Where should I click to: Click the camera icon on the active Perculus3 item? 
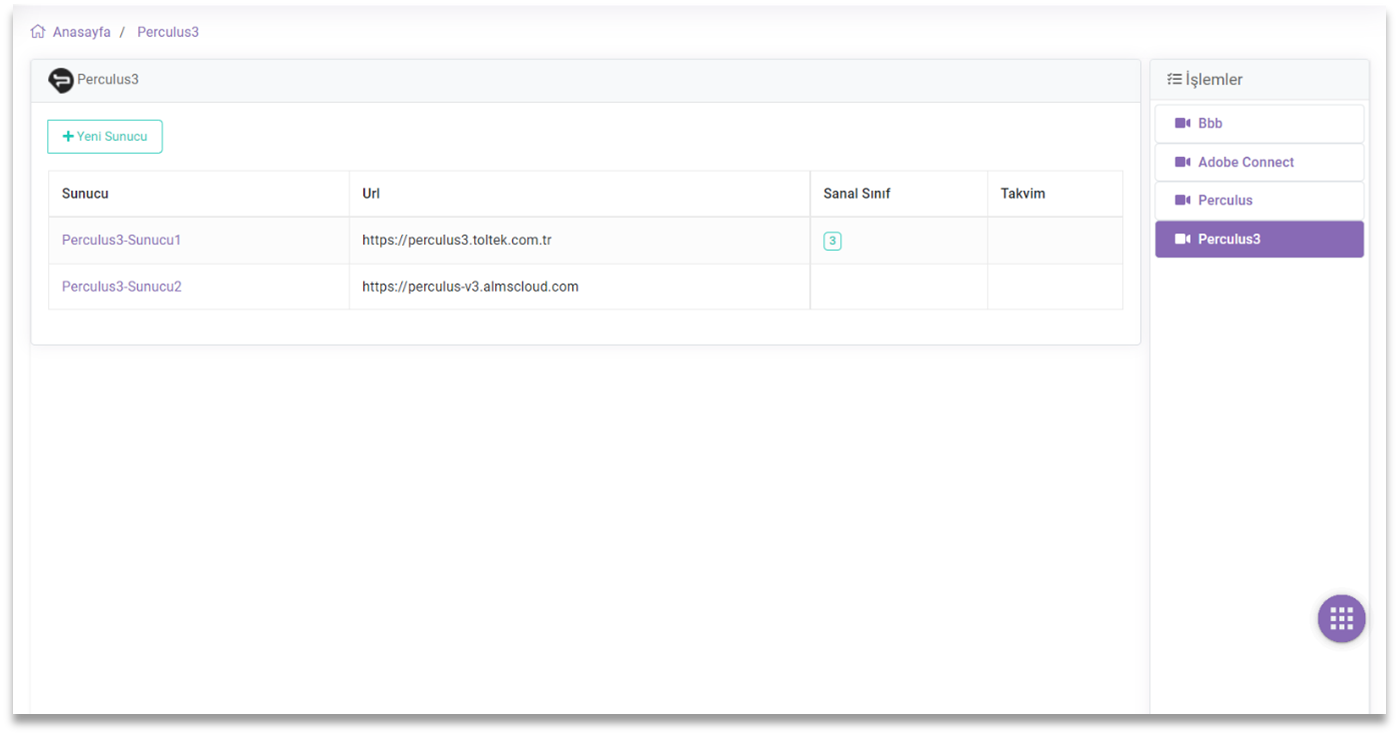pyautogui.click(x=1182, y=239)
